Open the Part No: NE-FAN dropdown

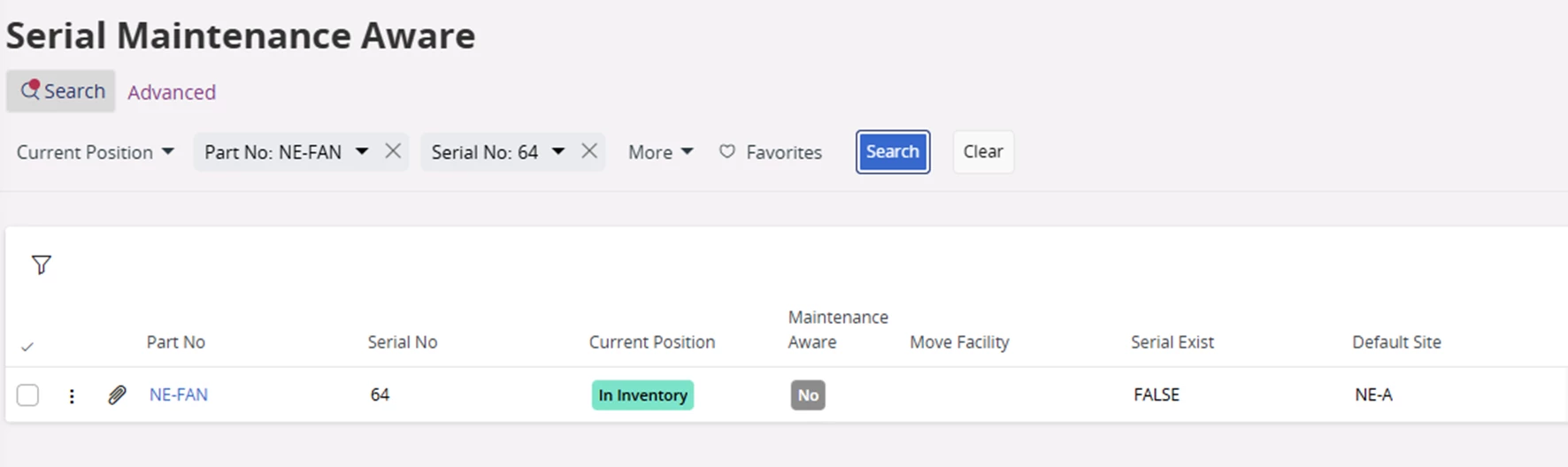361,152
